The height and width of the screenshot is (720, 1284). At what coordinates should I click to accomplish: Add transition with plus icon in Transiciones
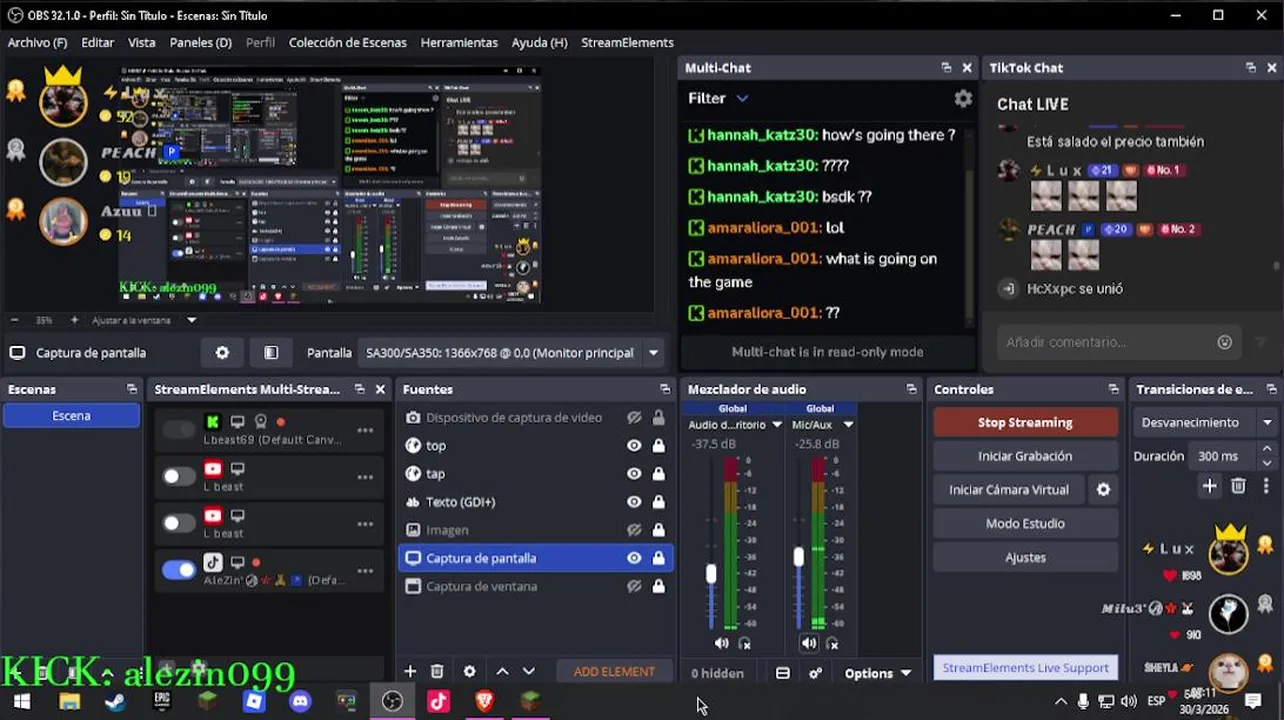1209,486
